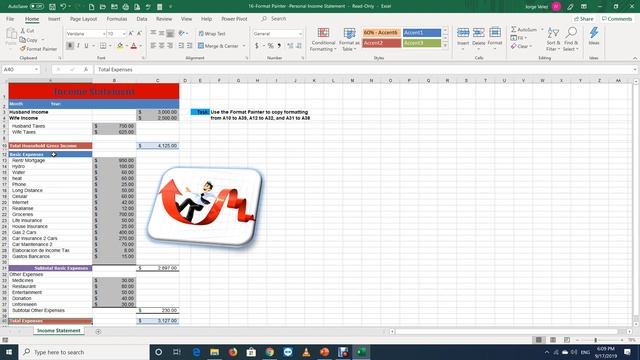Open Google Chrome from the taskbar
Screen dimensions: 640x360
[x=270, y=352]
